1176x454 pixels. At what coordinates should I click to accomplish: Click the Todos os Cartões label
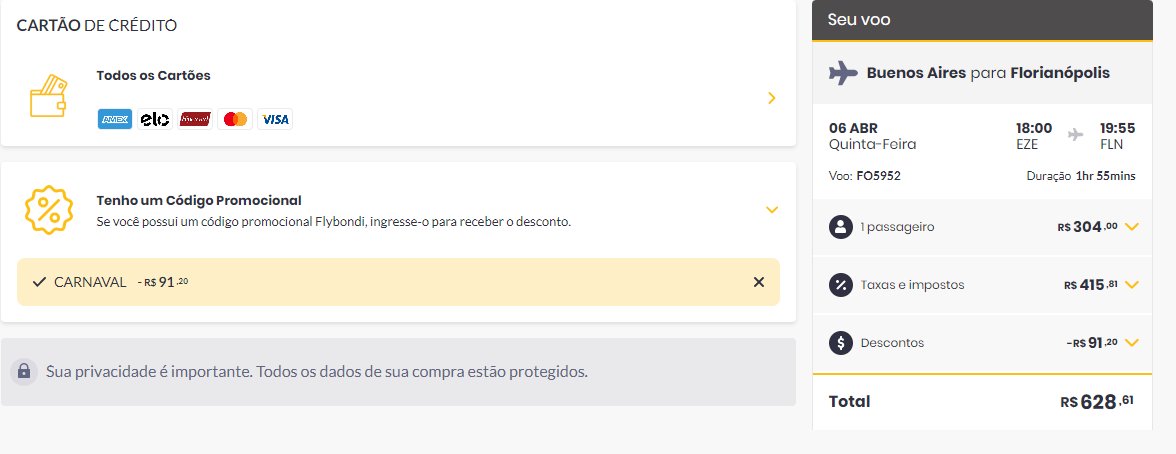pos(154,76)
